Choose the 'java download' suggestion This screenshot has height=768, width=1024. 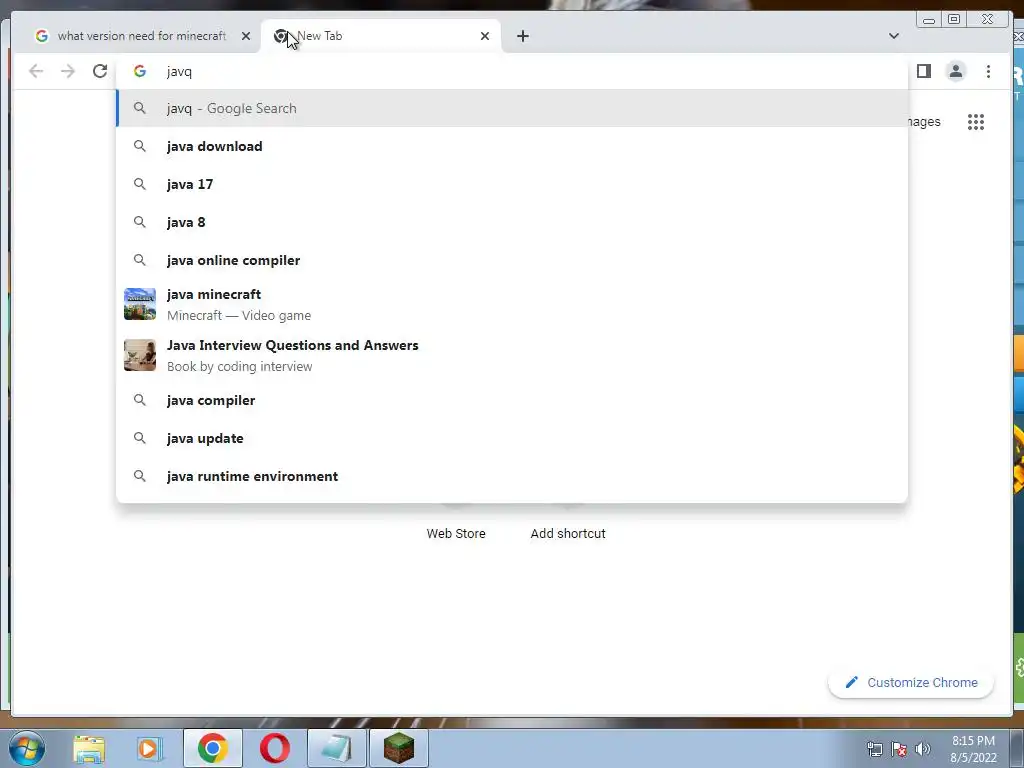click(512, 146)
